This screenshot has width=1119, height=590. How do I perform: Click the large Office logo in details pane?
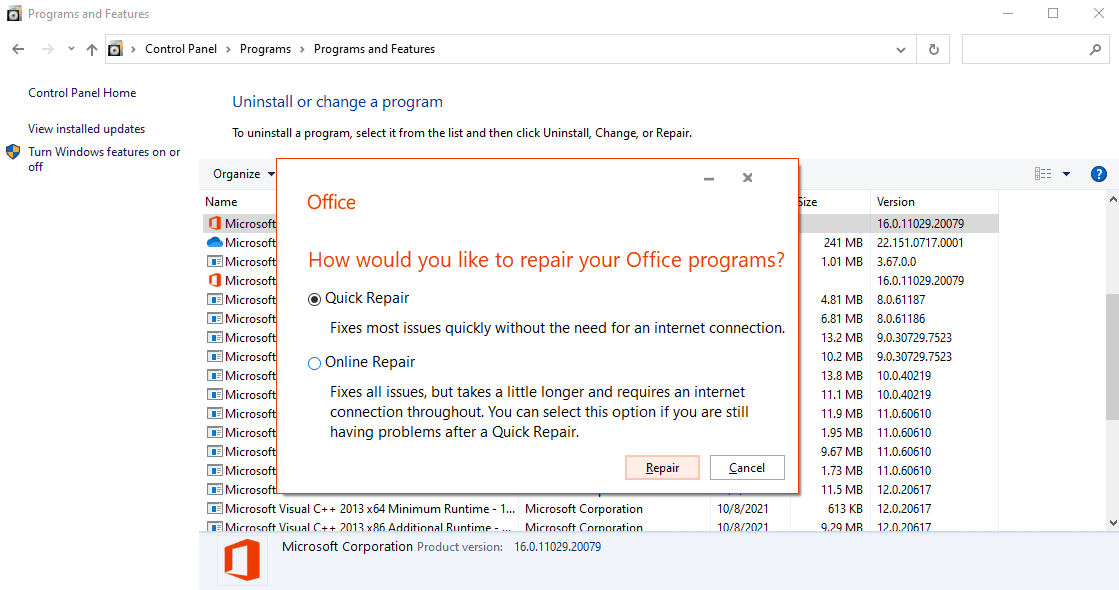[x=242, y=560]
